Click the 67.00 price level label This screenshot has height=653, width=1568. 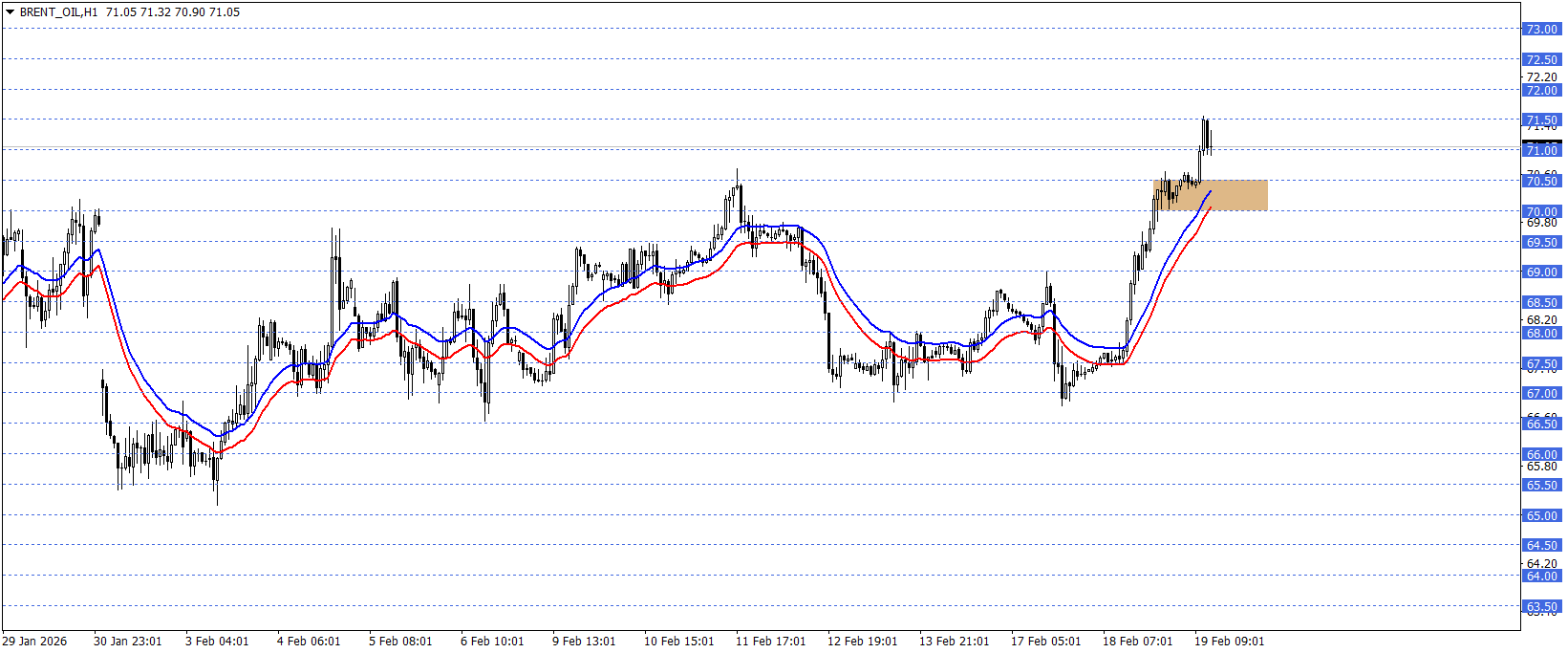click(1541, 393)
